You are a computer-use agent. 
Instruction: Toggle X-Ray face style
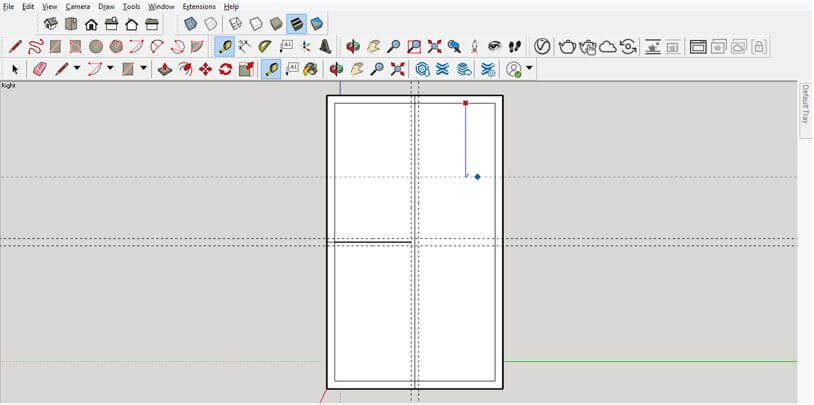191,24
